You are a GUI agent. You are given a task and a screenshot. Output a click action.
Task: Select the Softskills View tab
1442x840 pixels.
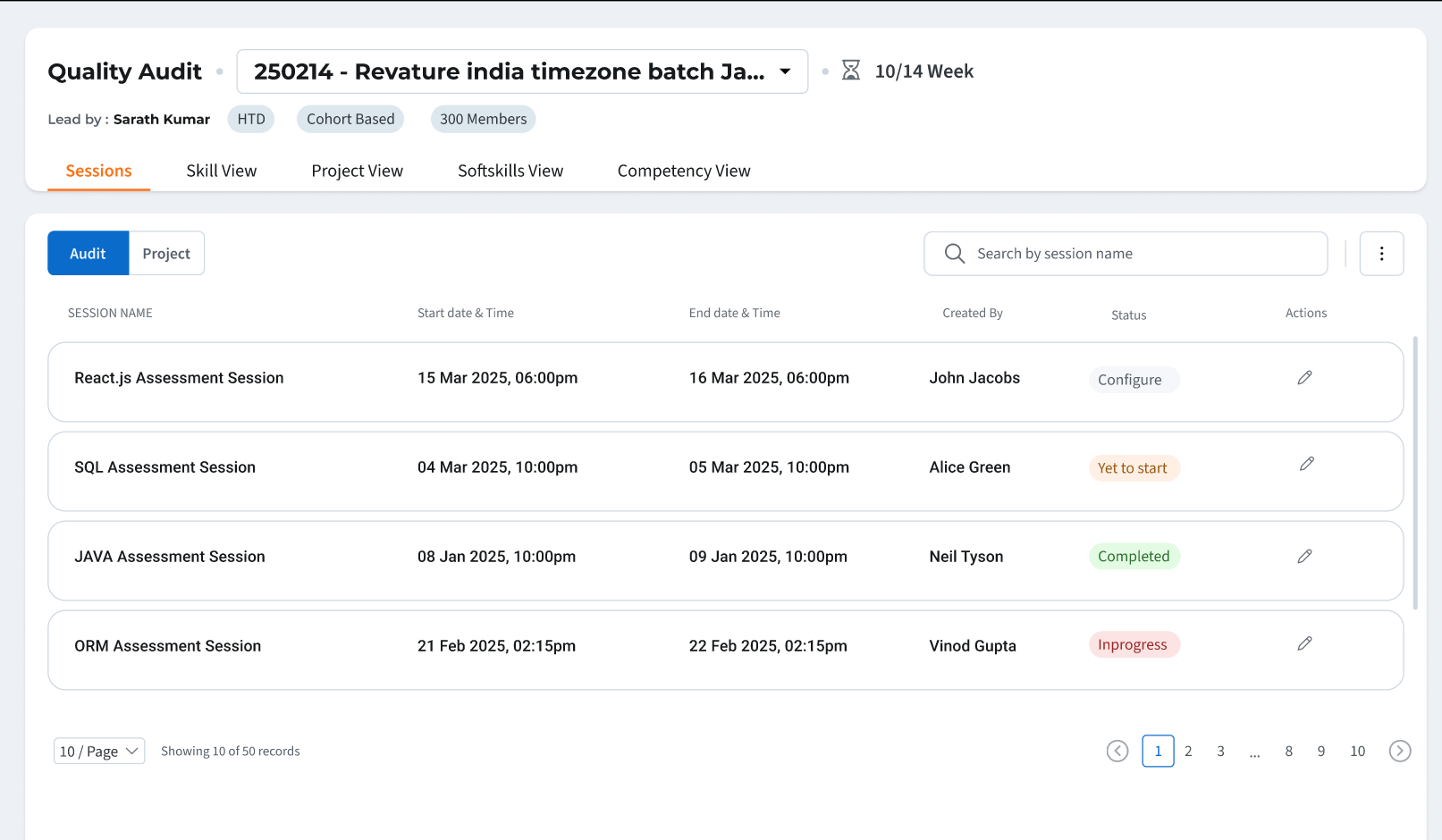pyautogui.click(x=510, y=171)
